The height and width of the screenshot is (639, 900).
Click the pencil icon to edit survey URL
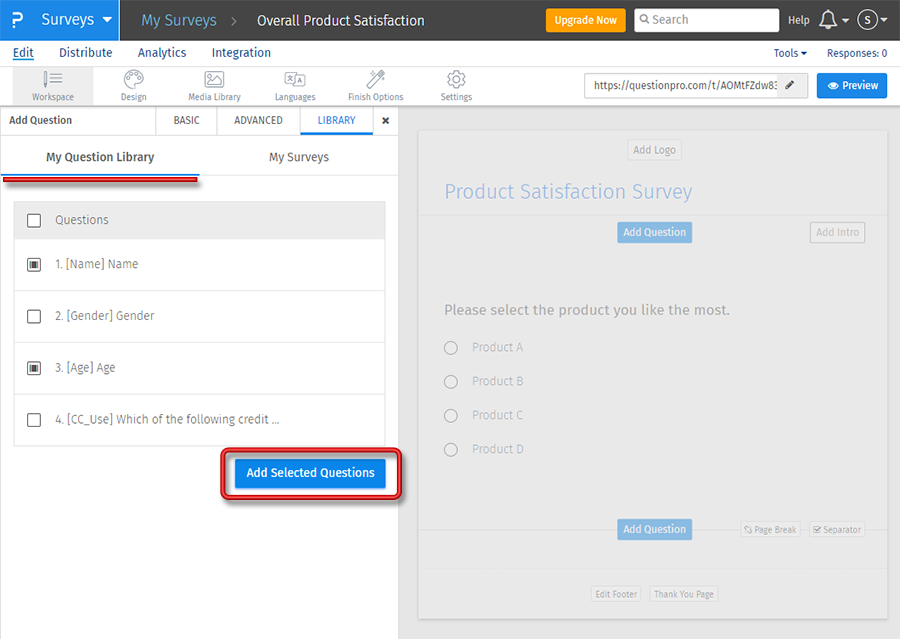coord(789,86)
